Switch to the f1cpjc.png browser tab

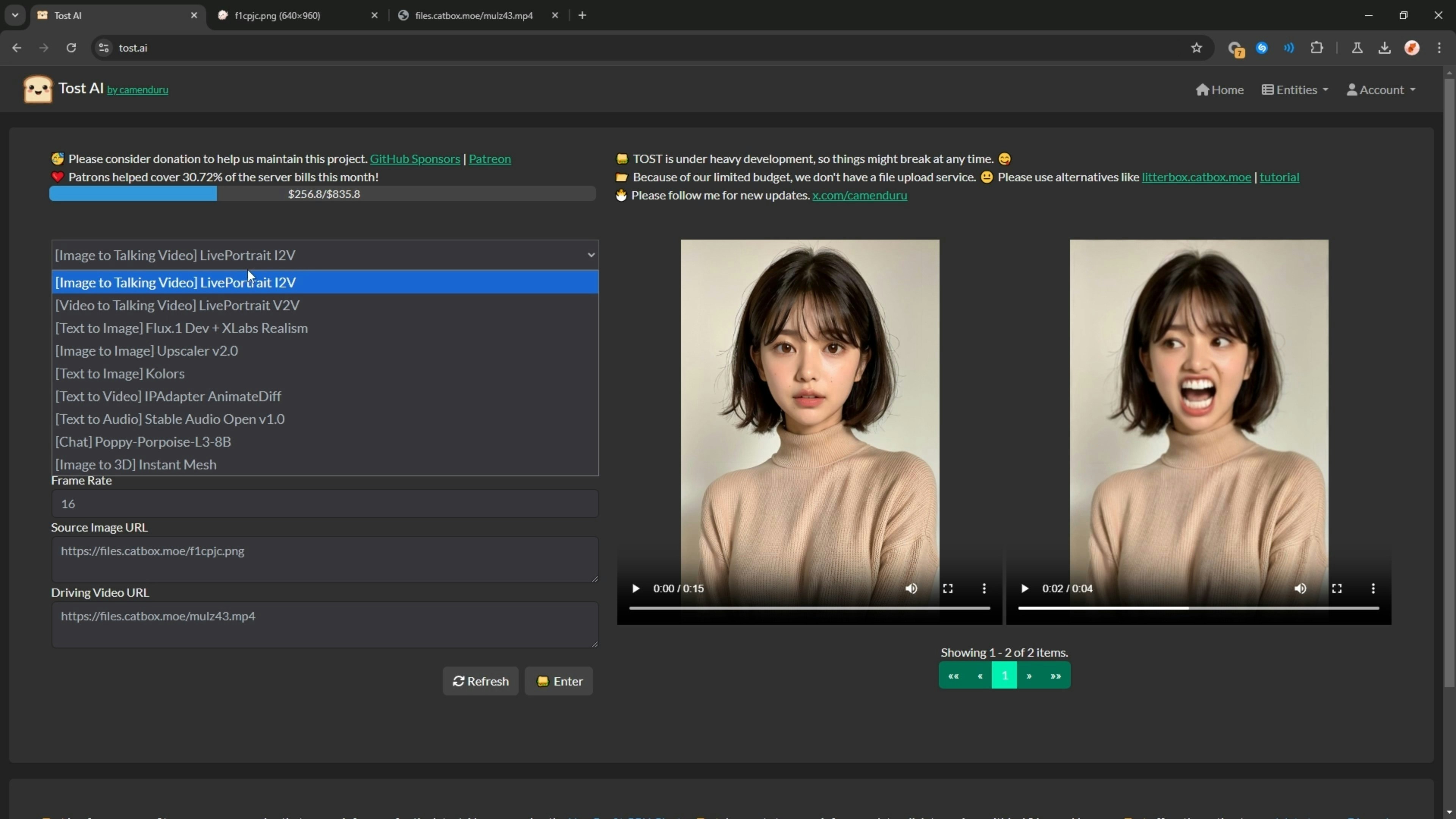(x=277, y=15)
